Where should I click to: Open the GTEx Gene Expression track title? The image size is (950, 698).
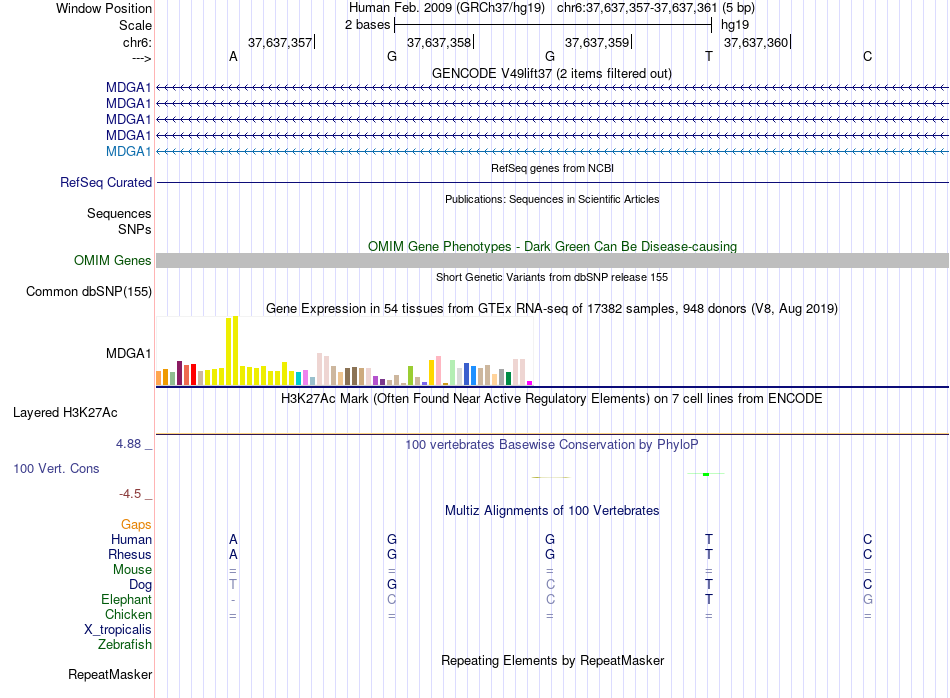click(x=552, y=308)
